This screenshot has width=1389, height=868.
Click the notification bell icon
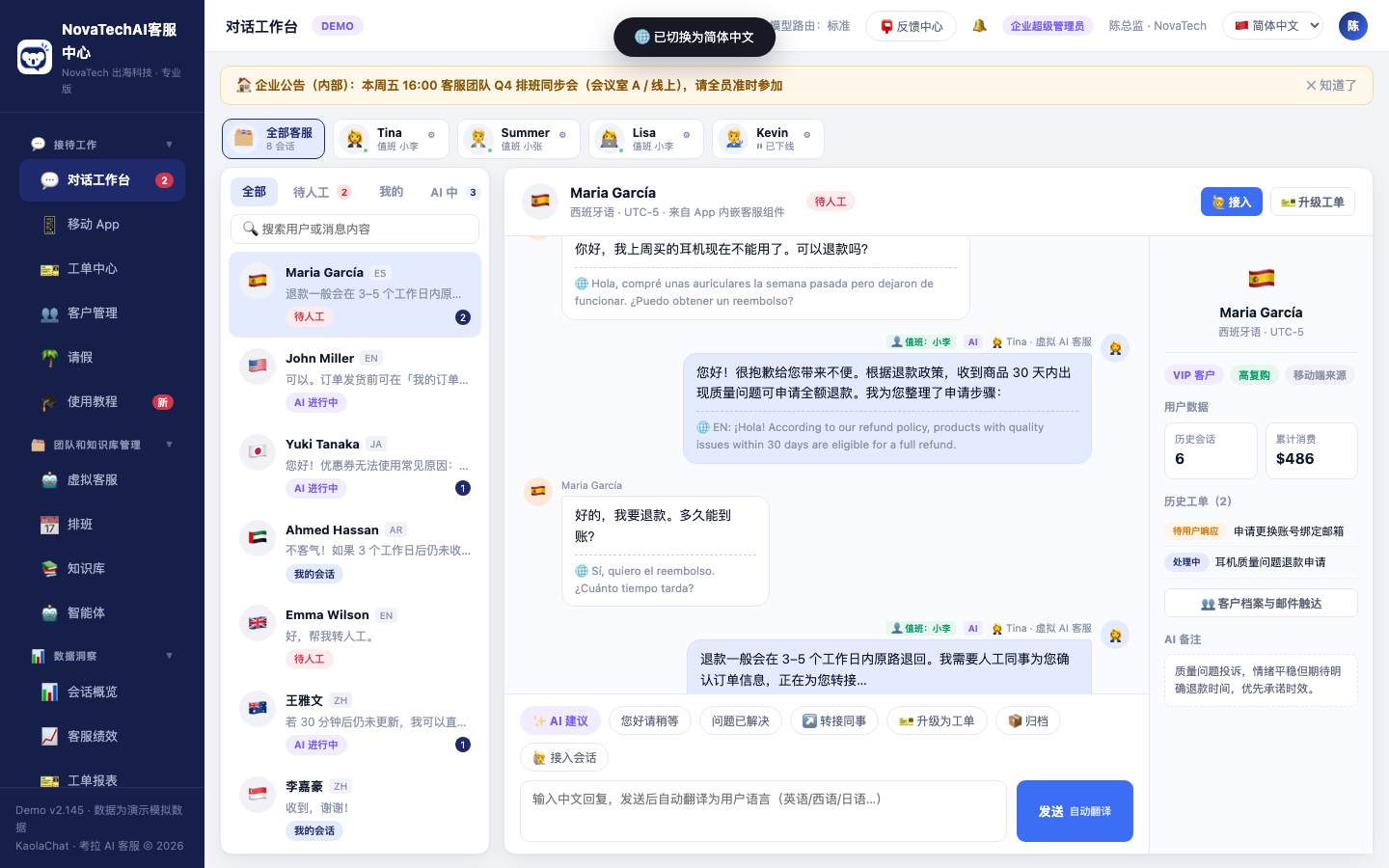click(979, 26)
